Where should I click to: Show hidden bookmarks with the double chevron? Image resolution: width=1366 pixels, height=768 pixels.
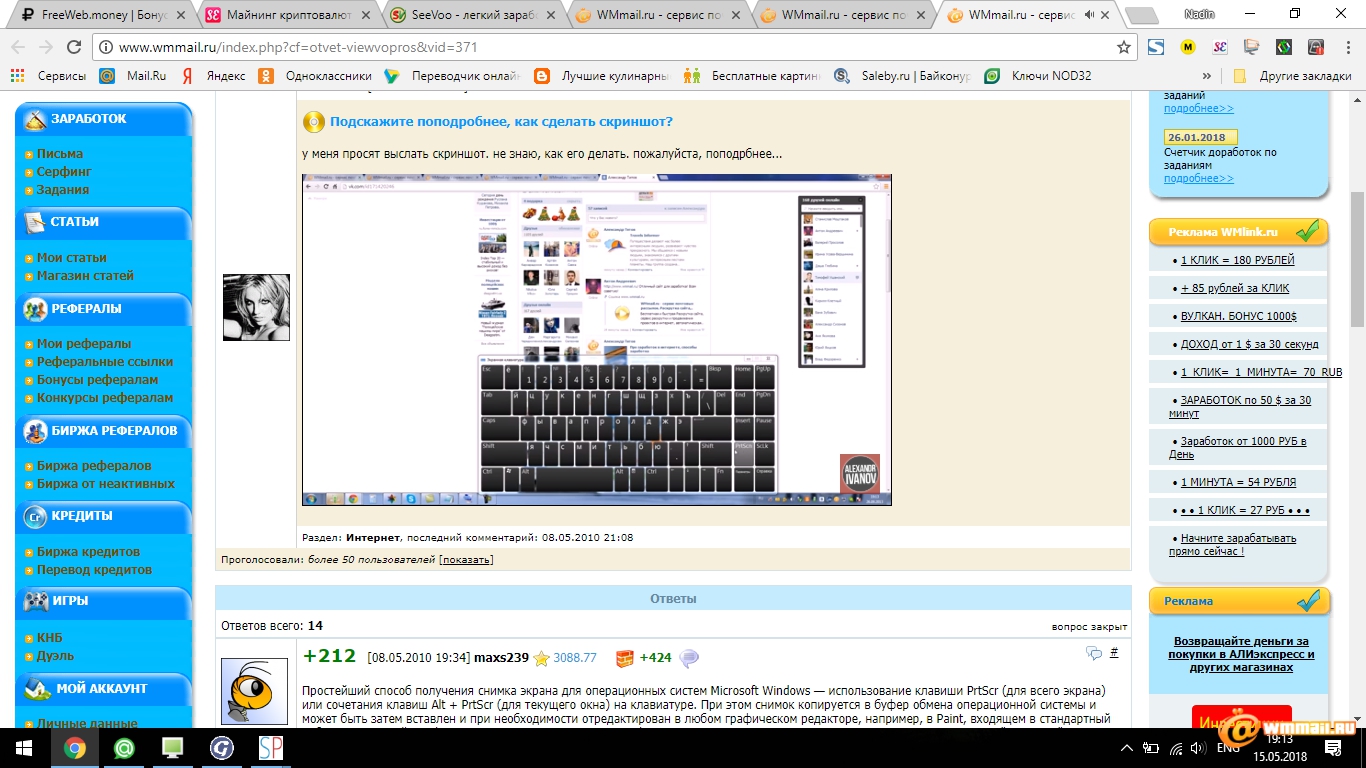click(x=1207, y=76)
